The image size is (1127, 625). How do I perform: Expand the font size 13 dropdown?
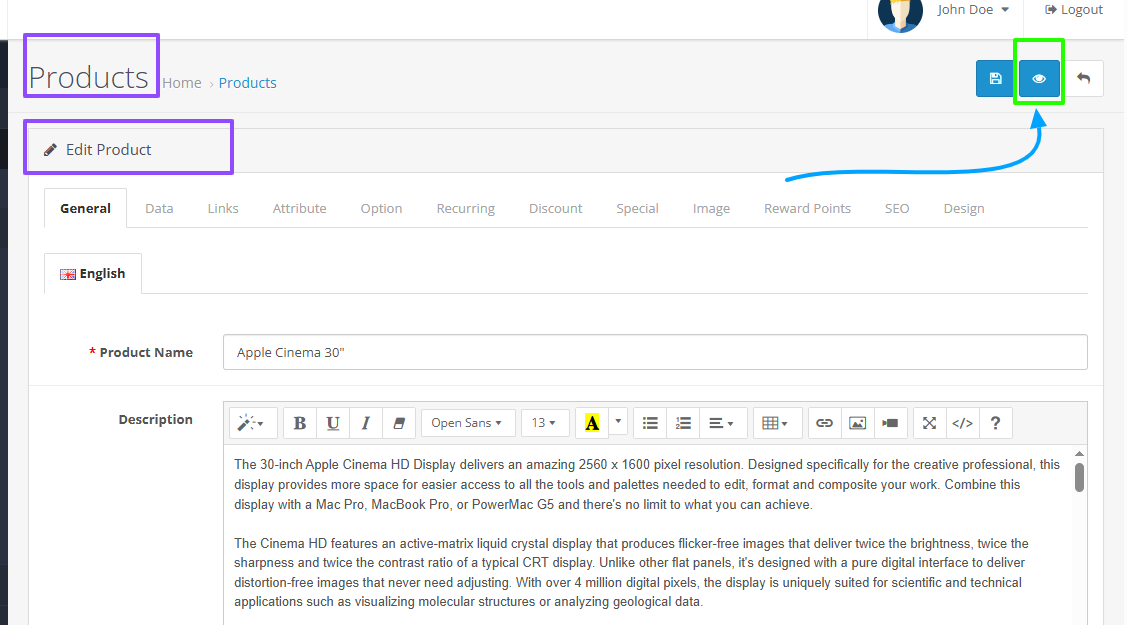pos(545,423)
